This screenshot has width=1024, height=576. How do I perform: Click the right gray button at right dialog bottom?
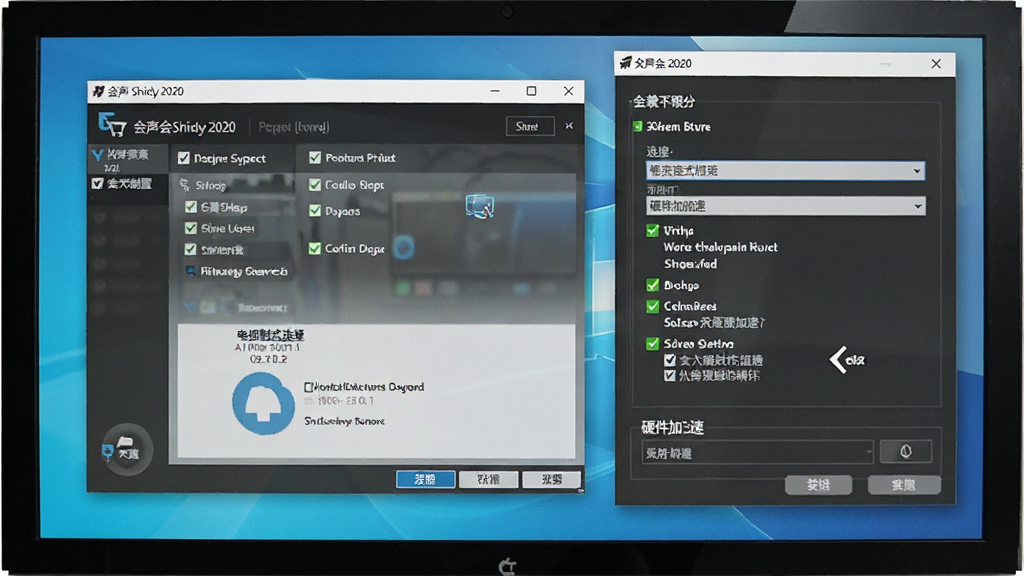(x=904, y=485)
